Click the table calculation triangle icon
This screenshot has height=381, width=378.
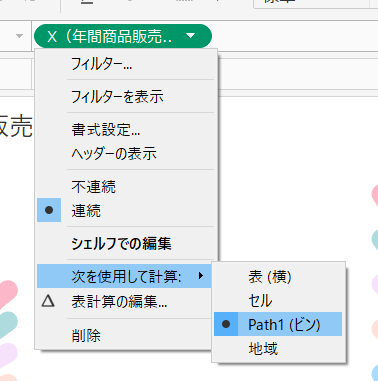coord(48,301)
